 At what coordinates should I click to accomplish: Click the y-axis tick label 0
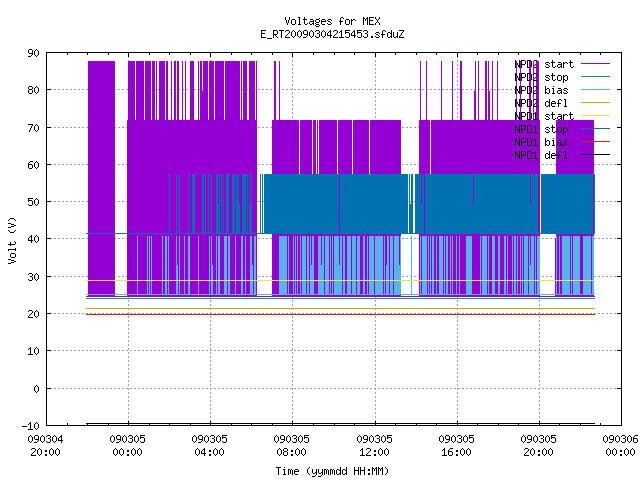click(37, 389)
